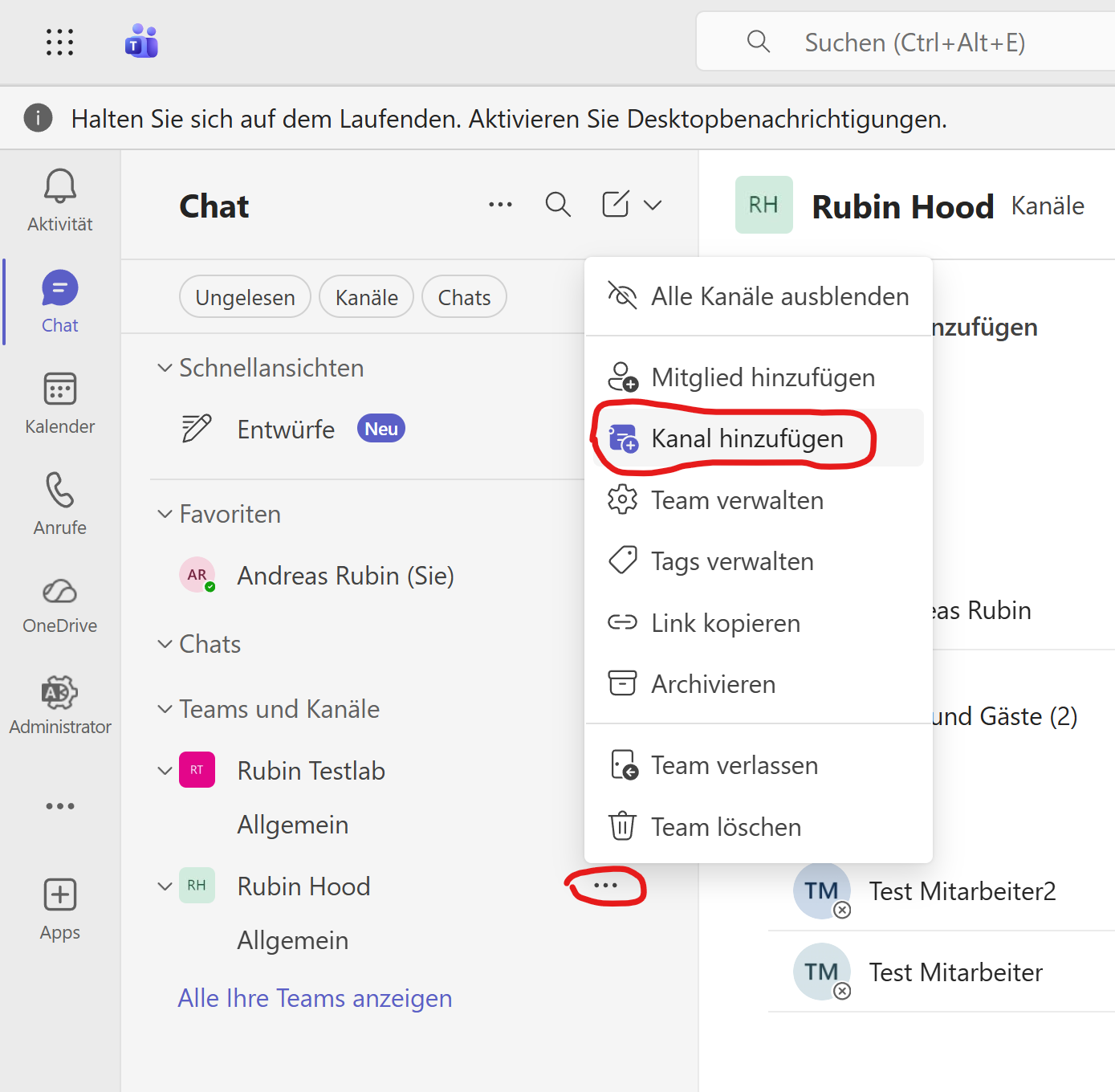Open Apps in the left rail

click(59, 895)
